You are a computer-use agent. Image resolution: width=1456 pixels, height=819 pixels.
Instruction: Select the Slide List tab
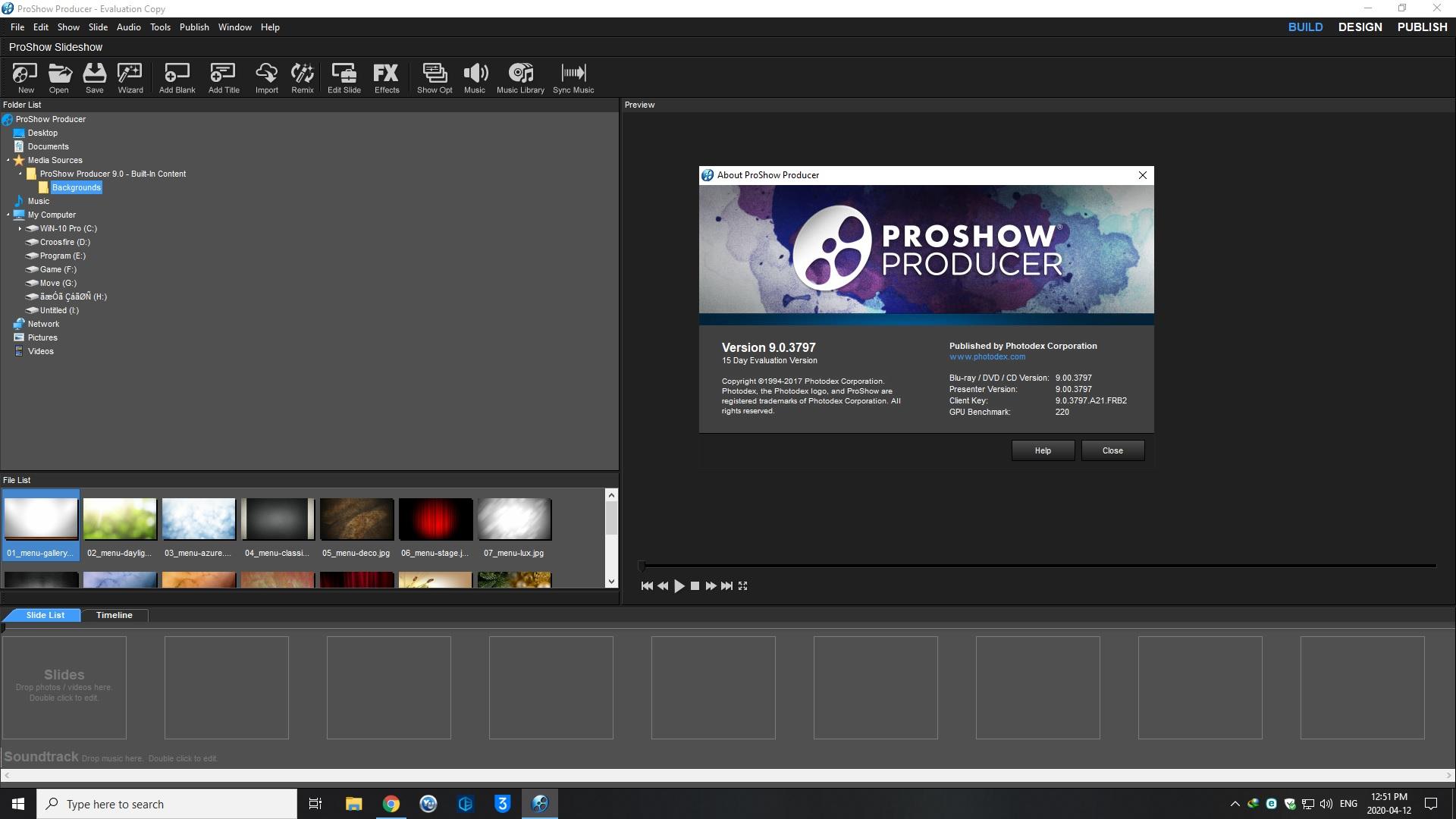click(x=45, y=615)
